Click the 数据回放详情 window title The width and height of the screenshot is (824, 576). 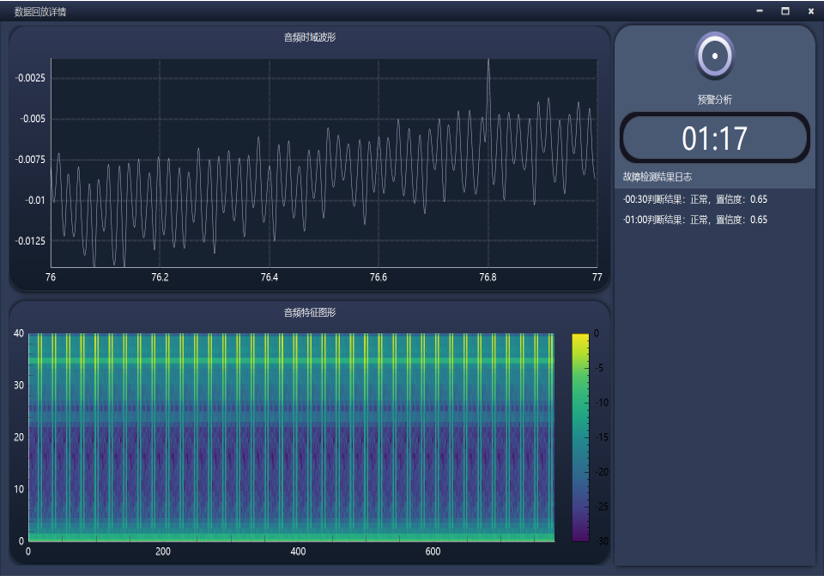[41, 11]
